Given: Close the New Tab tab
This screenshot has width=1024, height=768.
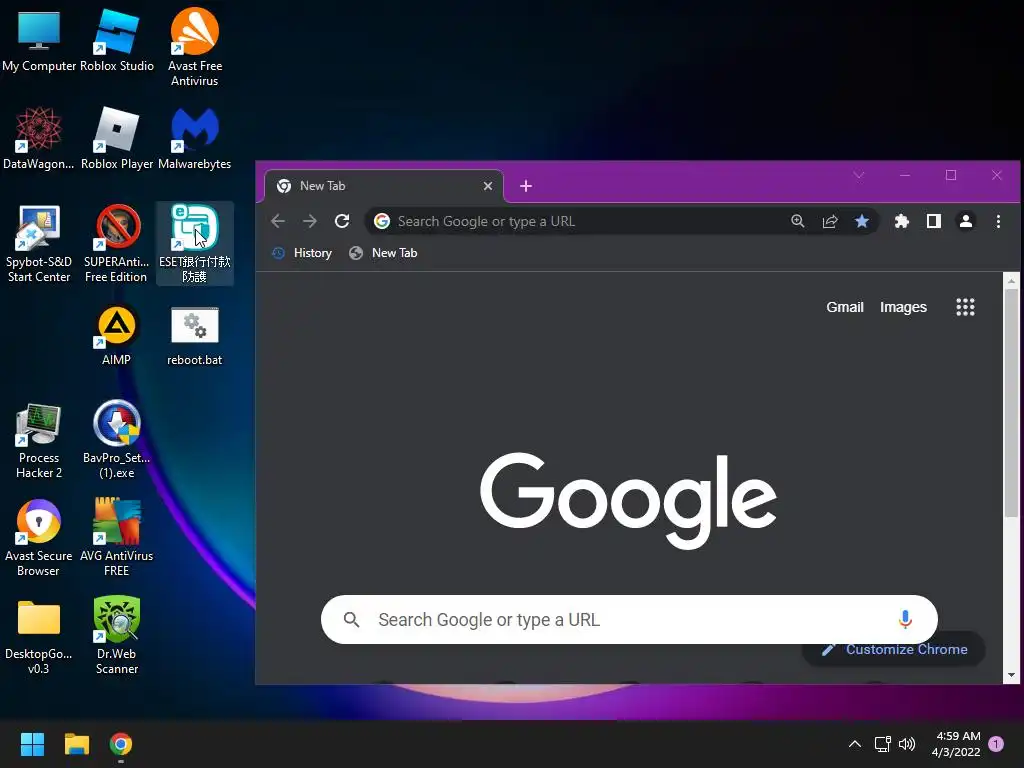Looking at the screenshot, I should pyautogui.click(x=487, y=186).
